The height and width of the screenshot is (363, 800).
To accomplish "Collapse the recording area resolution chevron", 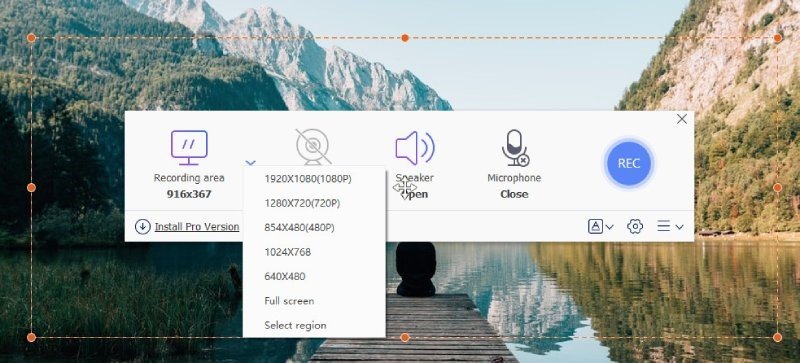I will [x=250, y=163].
